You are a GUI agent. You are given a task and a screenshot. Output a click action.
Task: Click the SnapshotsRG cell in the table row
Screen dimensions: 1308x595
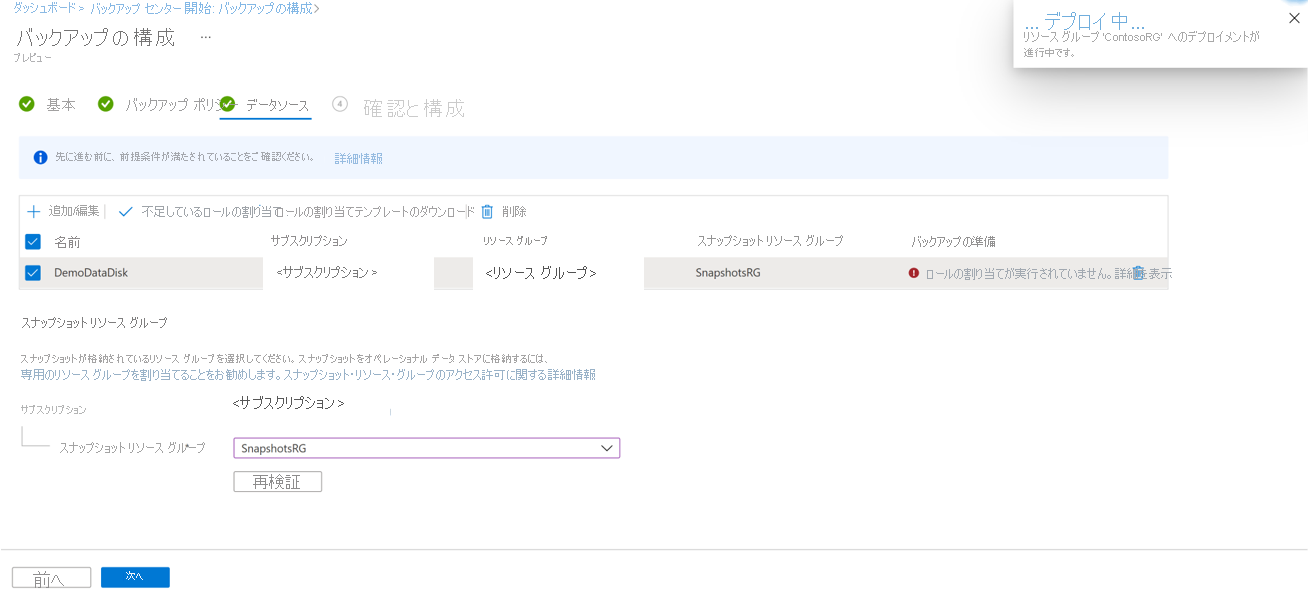728,272
